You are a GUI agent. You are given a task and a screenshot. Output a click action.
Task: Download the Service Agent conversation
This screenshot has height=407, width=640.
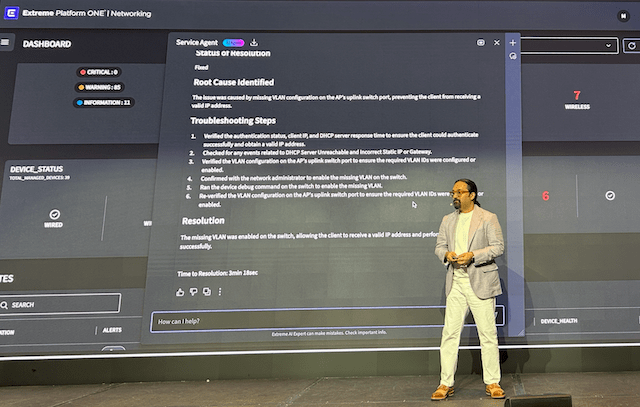(254, 42)
